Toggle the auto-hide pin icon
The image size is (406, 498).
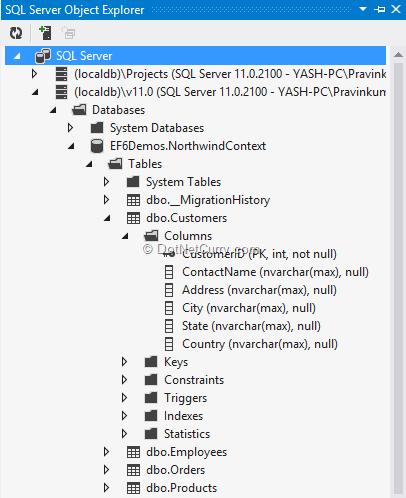(379, 9)
